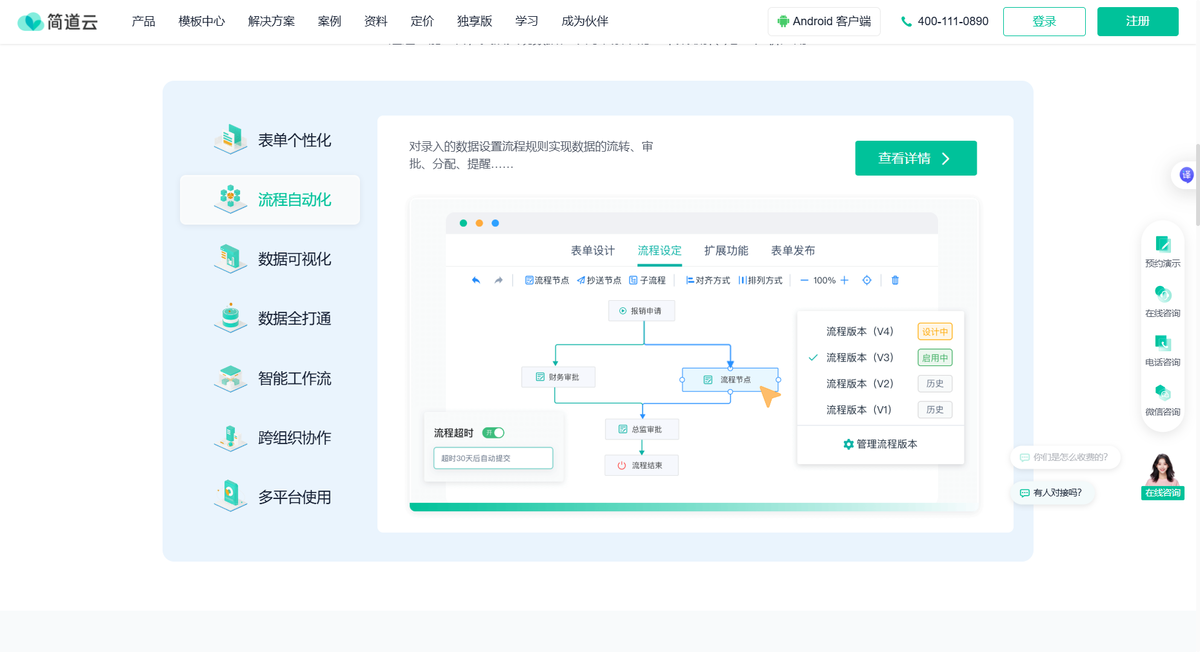Open the 学习 menu
The height and width of the screenshot is (652, 1200).
click(527, 21)
